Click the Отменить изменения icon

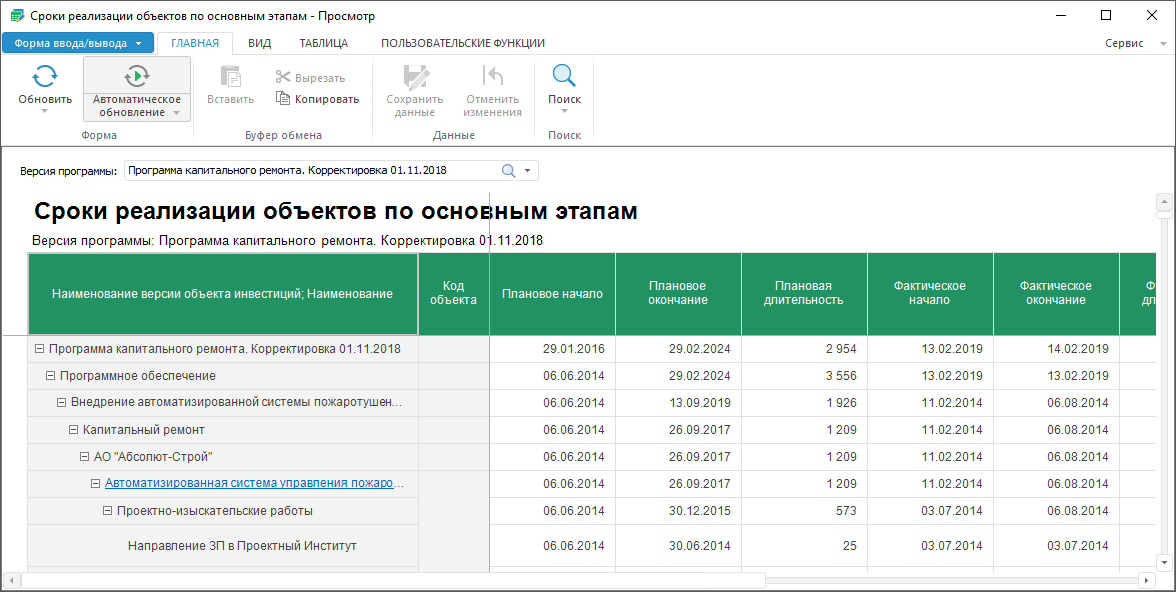click(x=492, y=76)
